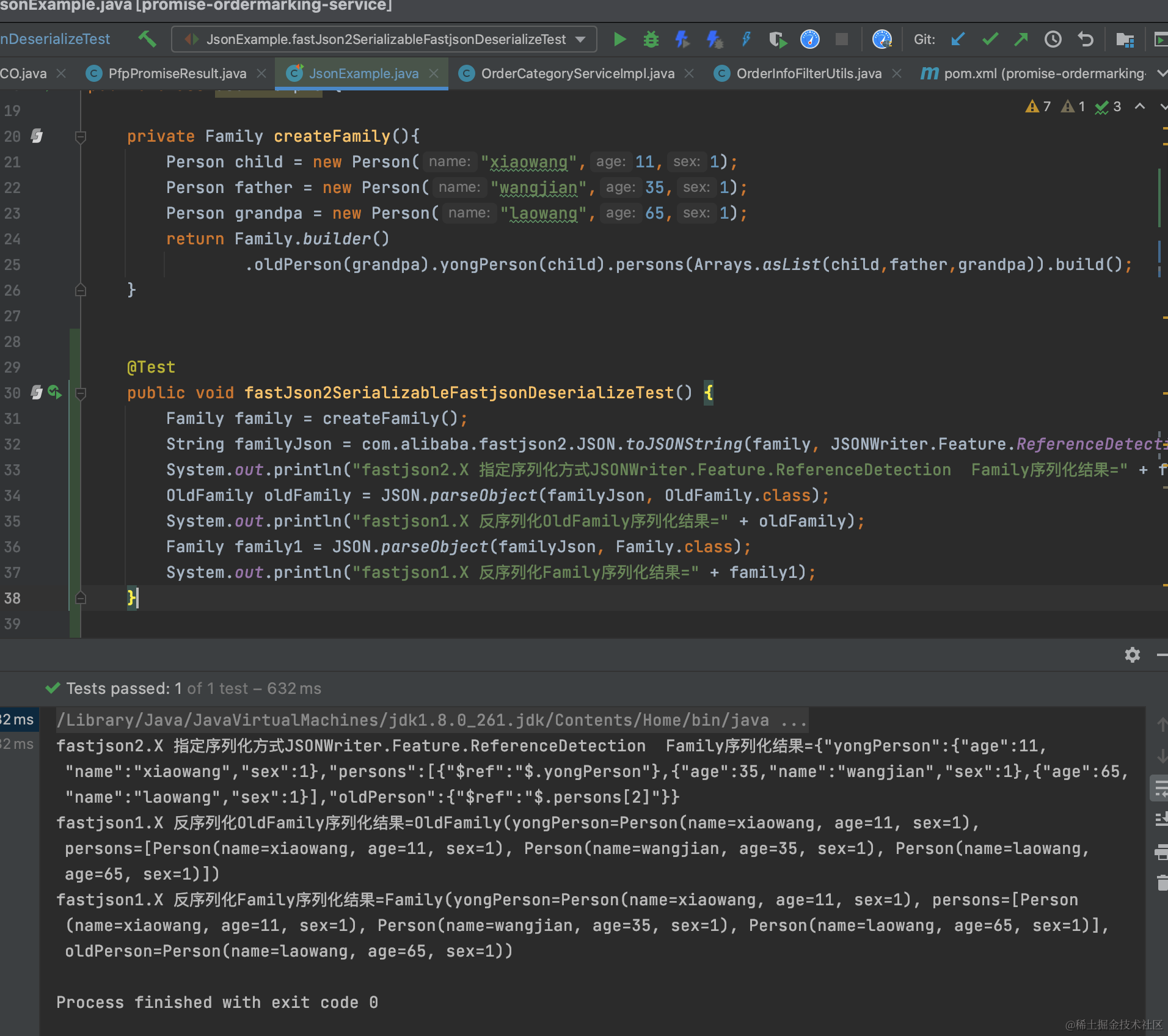Click fold end marker at line 38
This screenshot has height=1036, width=1168.
coord(80,598)
